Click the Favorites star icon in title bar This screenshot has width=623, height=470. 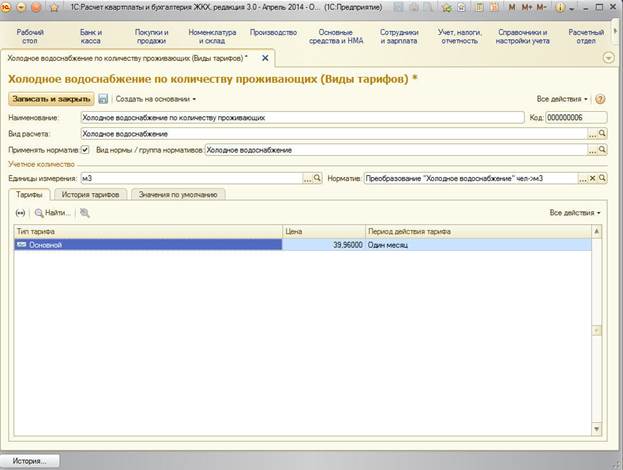click(x=54, y=8)
